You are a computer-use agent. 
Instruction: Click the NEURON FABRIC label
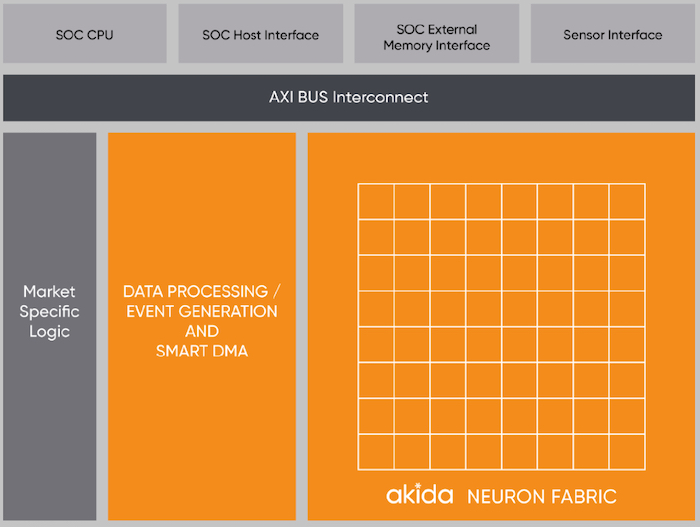pos(542,497)
